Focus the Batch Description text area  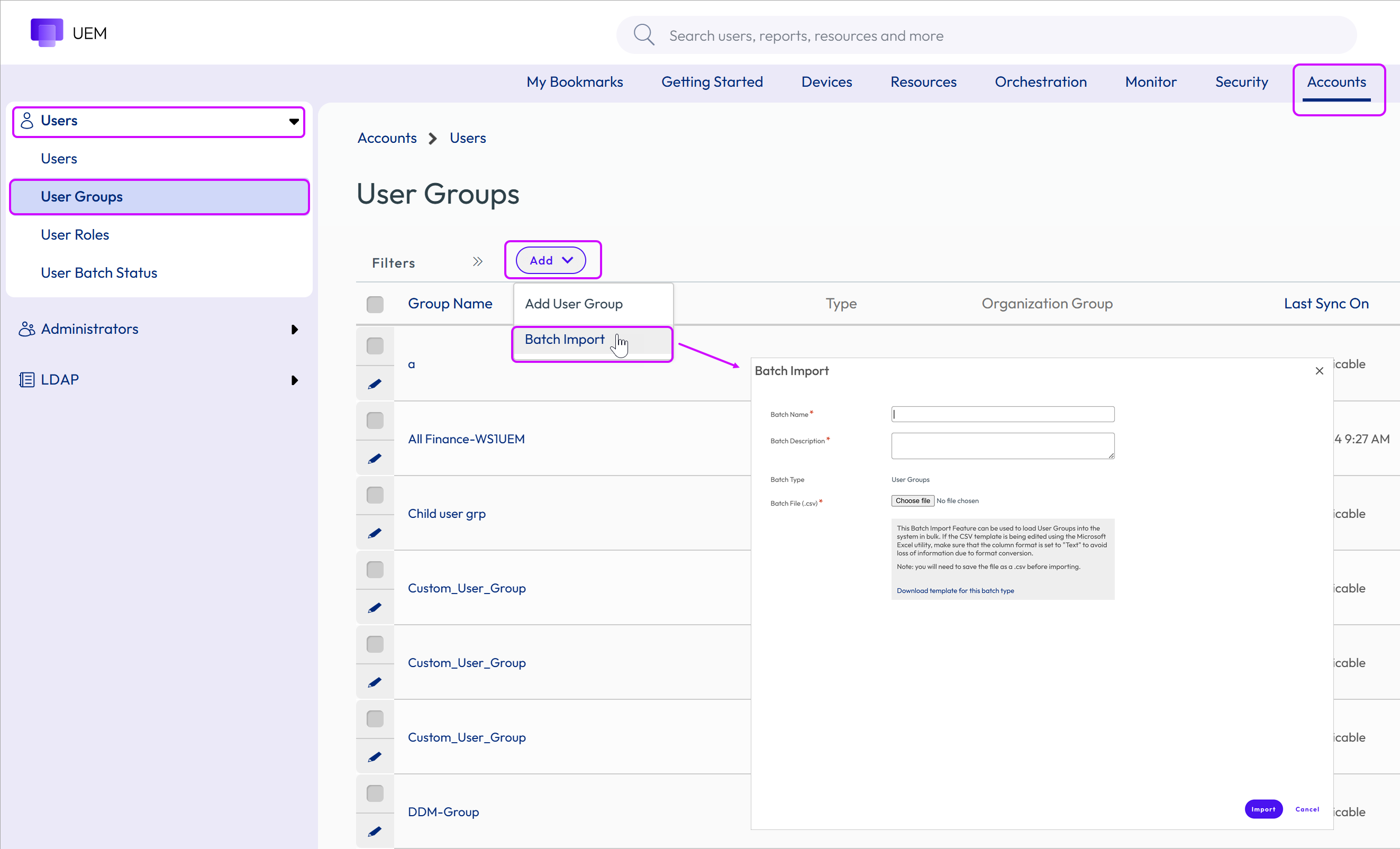(1003, 446)
